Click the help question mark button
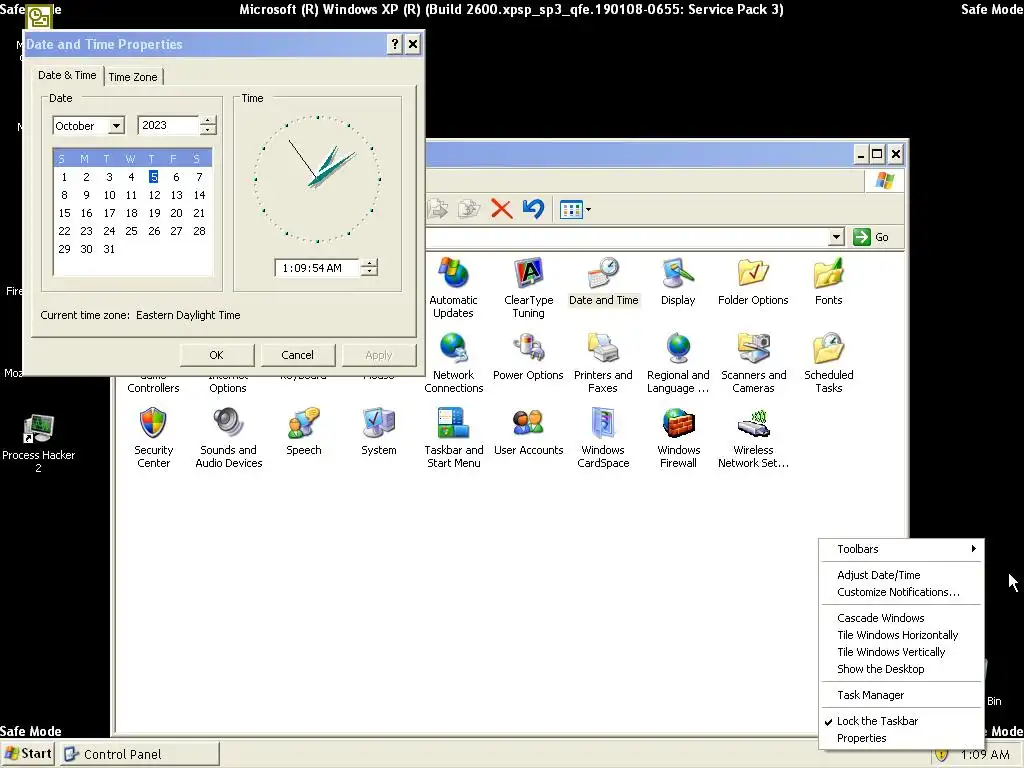1024x768 pixels. coord(395,44)
